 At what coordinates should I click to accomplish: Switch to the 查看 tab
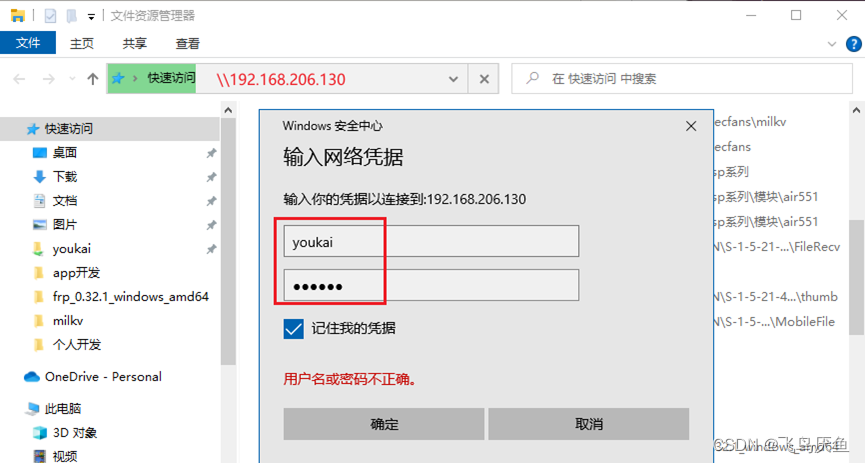(188, 44)
